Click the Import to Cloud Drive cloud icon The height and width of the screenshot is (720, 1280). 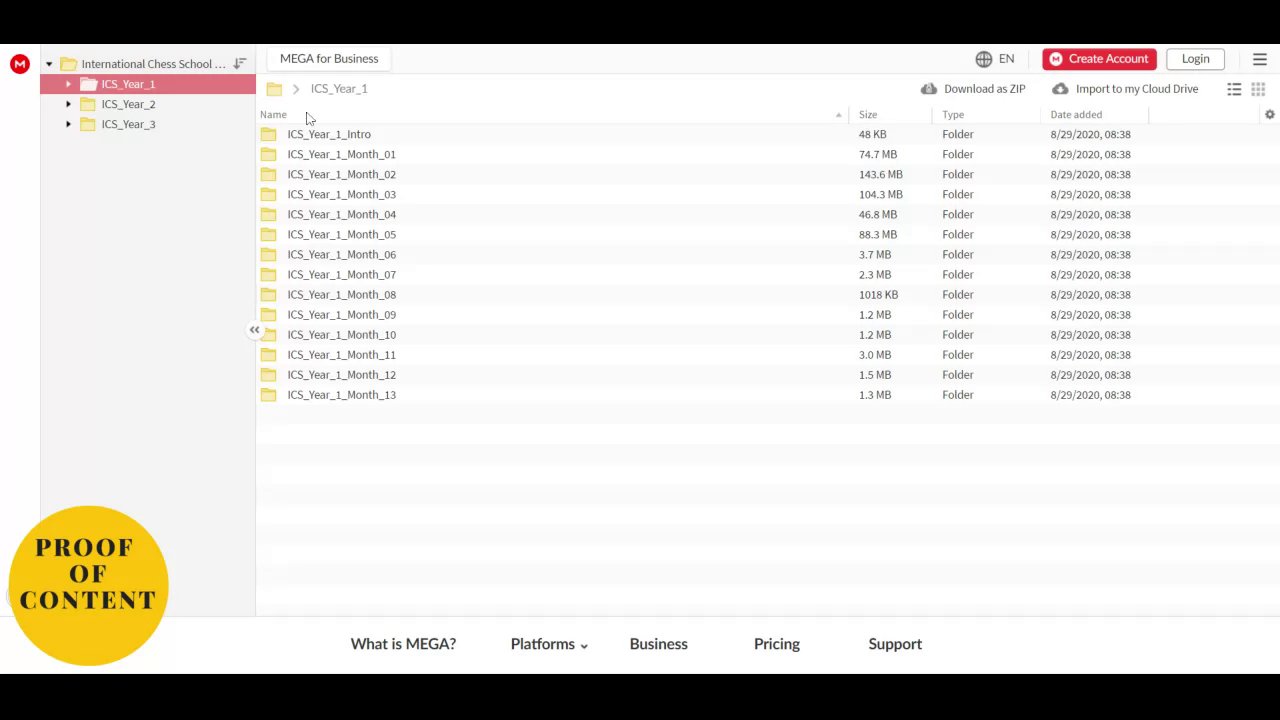click(x=1060, y=89)
